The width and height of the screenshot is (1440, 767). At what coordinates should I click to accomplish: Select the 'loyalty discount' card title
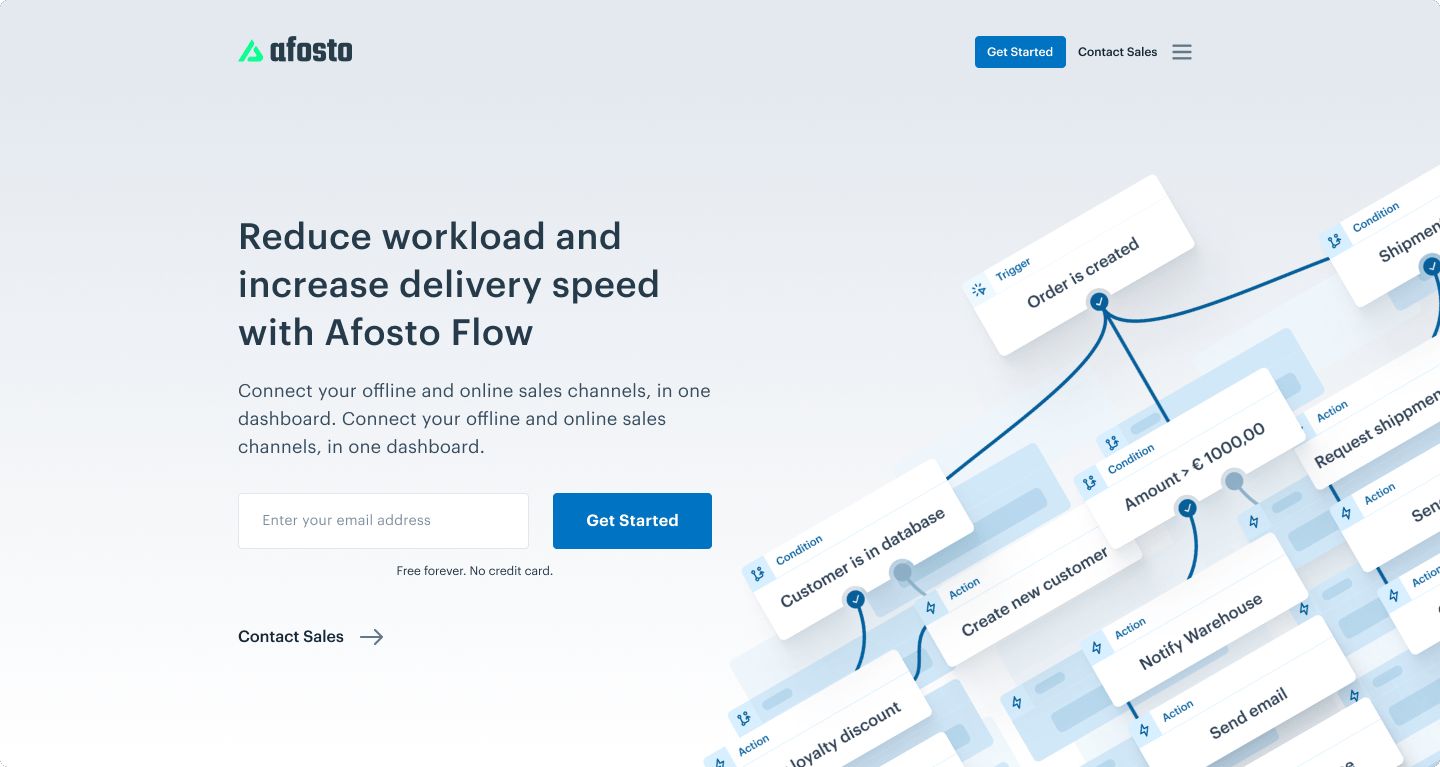point(845,736)
